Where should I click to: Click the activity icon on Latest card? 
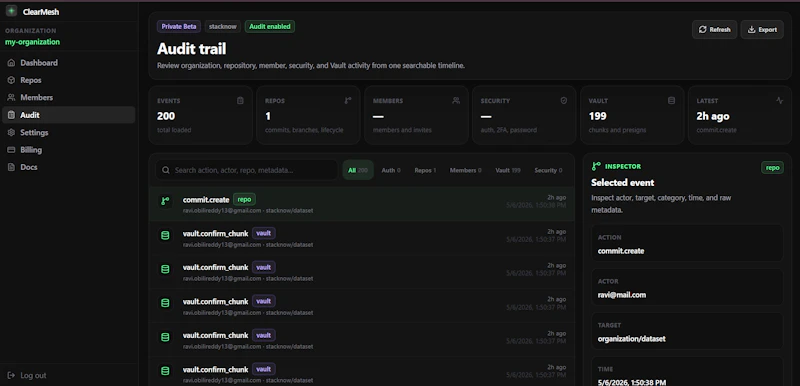click(780, 100)
